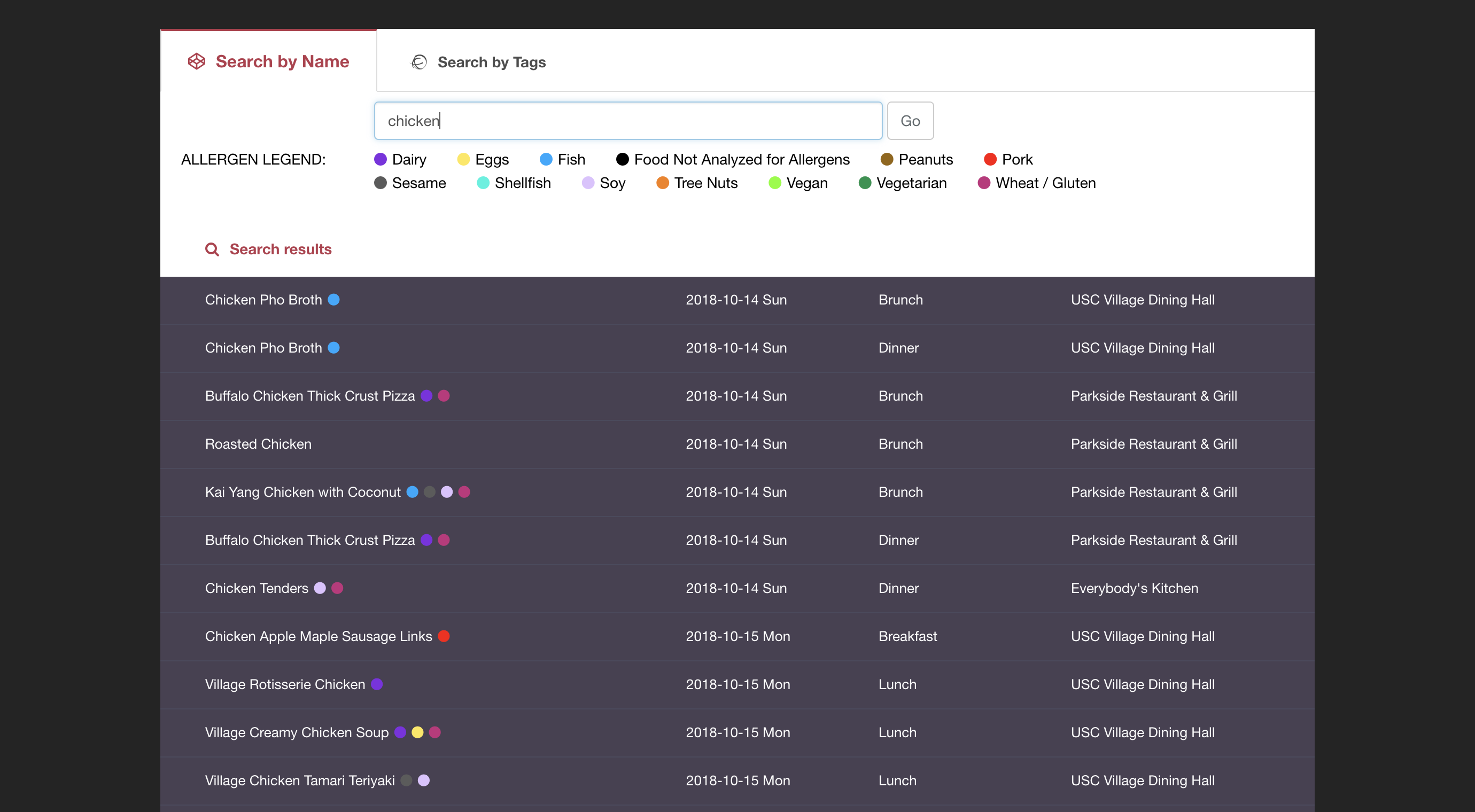1475x812 pixels.
Task: Click the Search by Name icon
Action: 197,61
